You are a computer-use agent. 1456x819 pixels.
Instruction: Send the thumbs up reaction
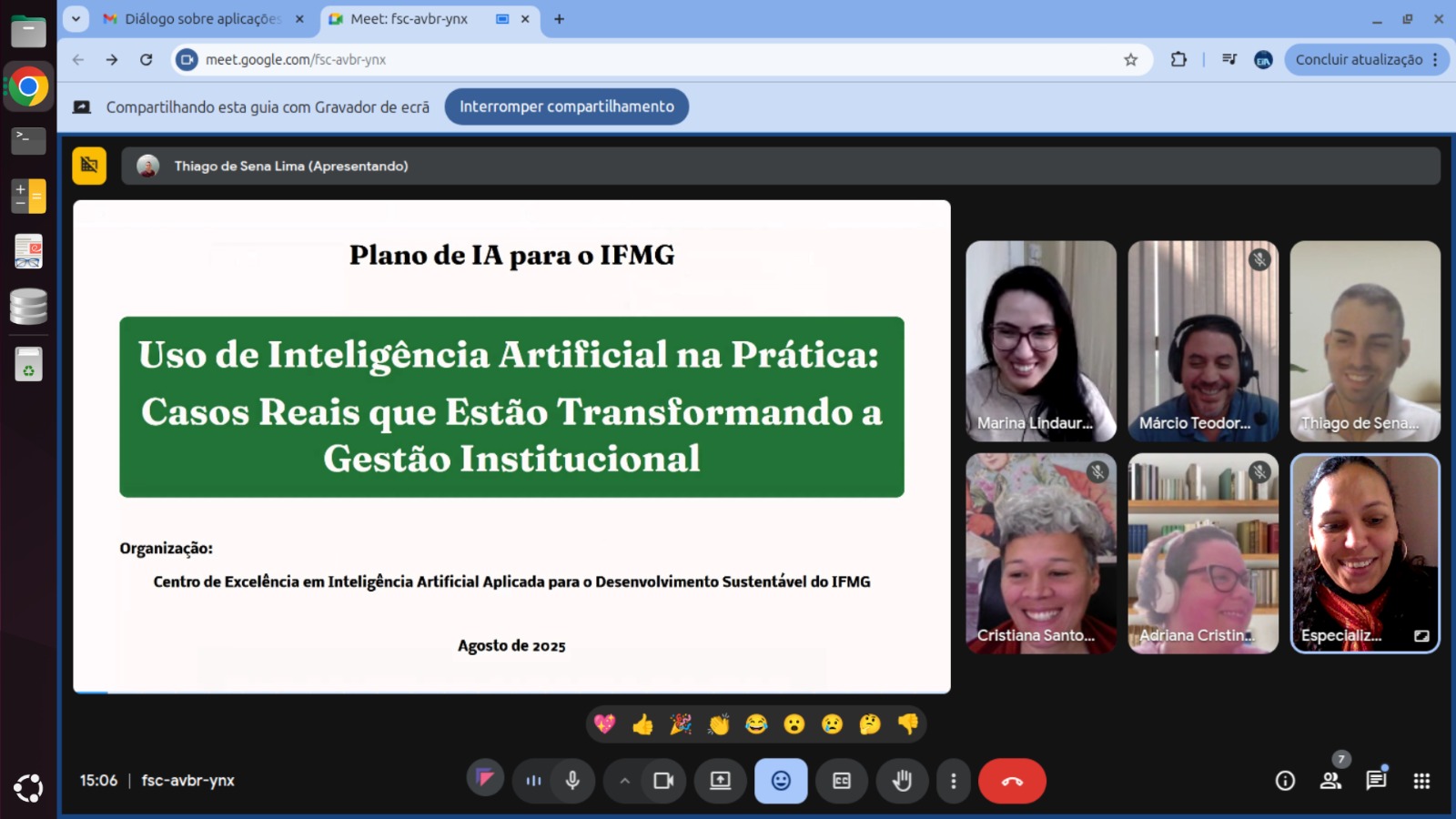click(643, 723)
